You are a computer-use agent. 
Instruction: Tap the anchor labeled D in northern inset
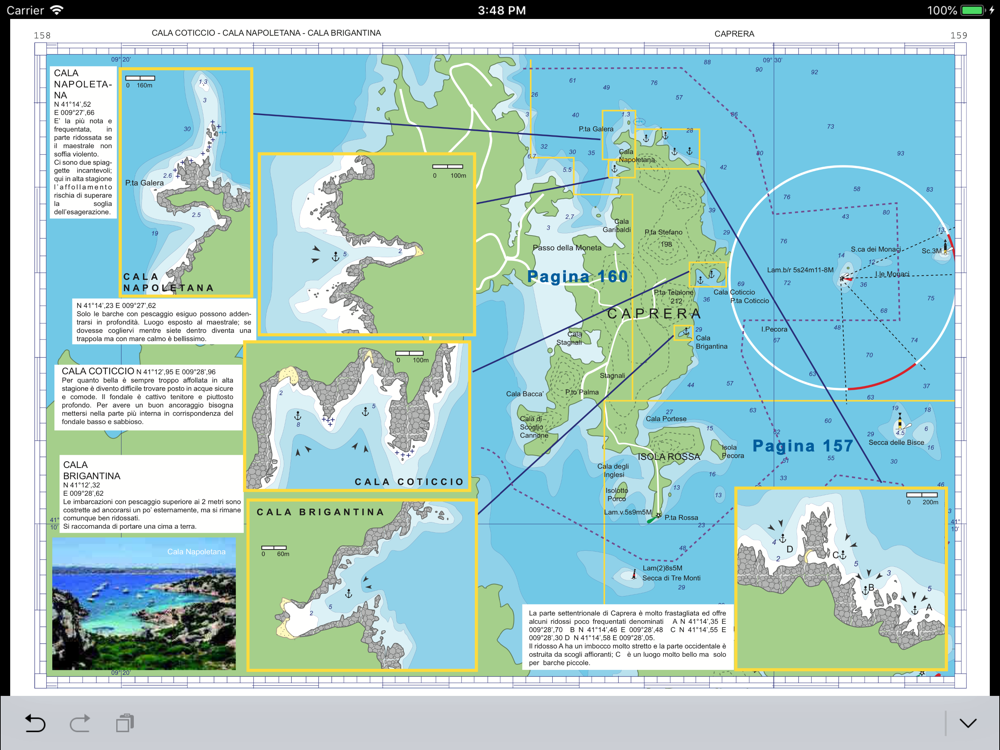click(783, 540)
